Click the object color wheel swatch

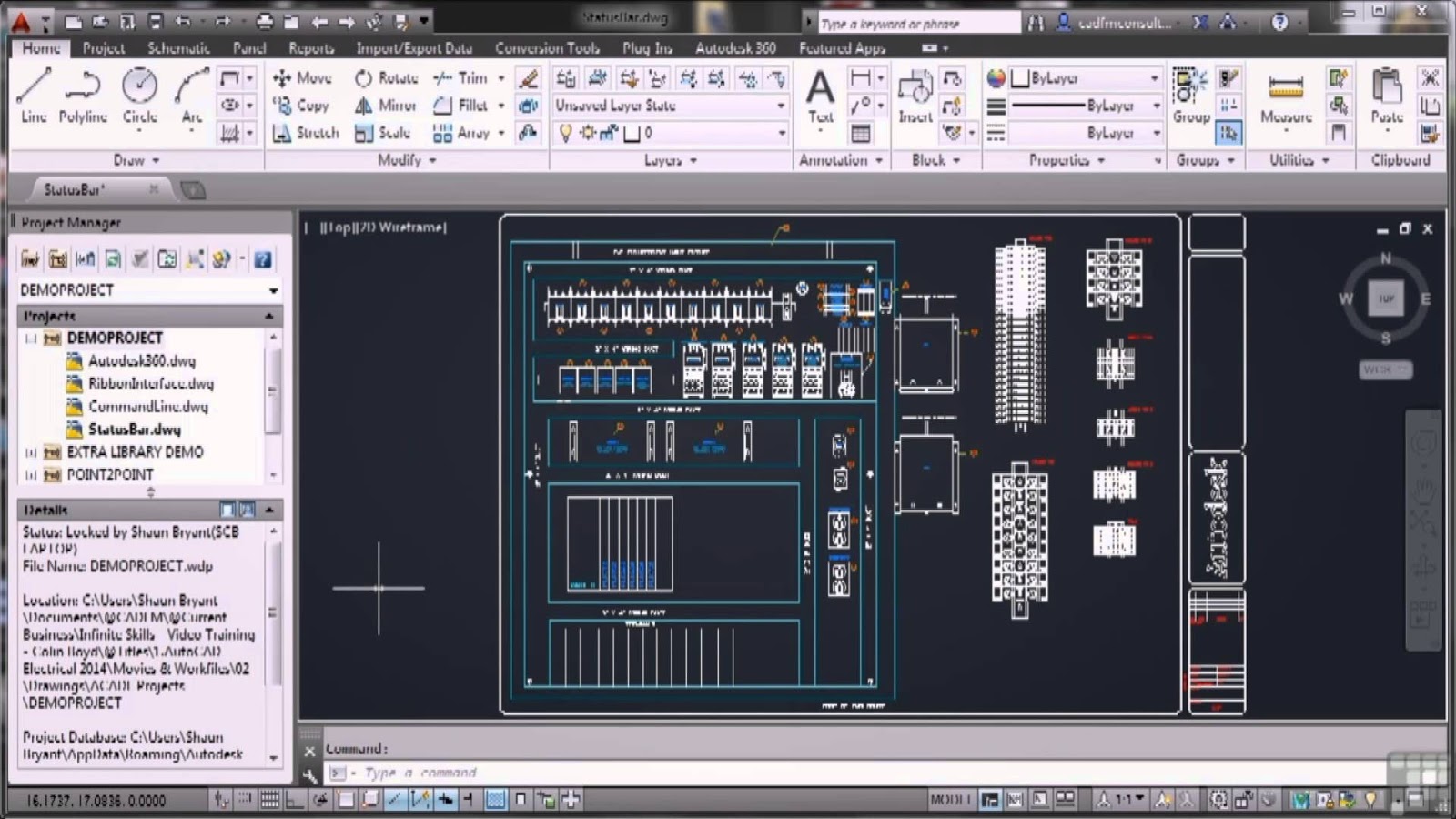[x=996, y=78]
